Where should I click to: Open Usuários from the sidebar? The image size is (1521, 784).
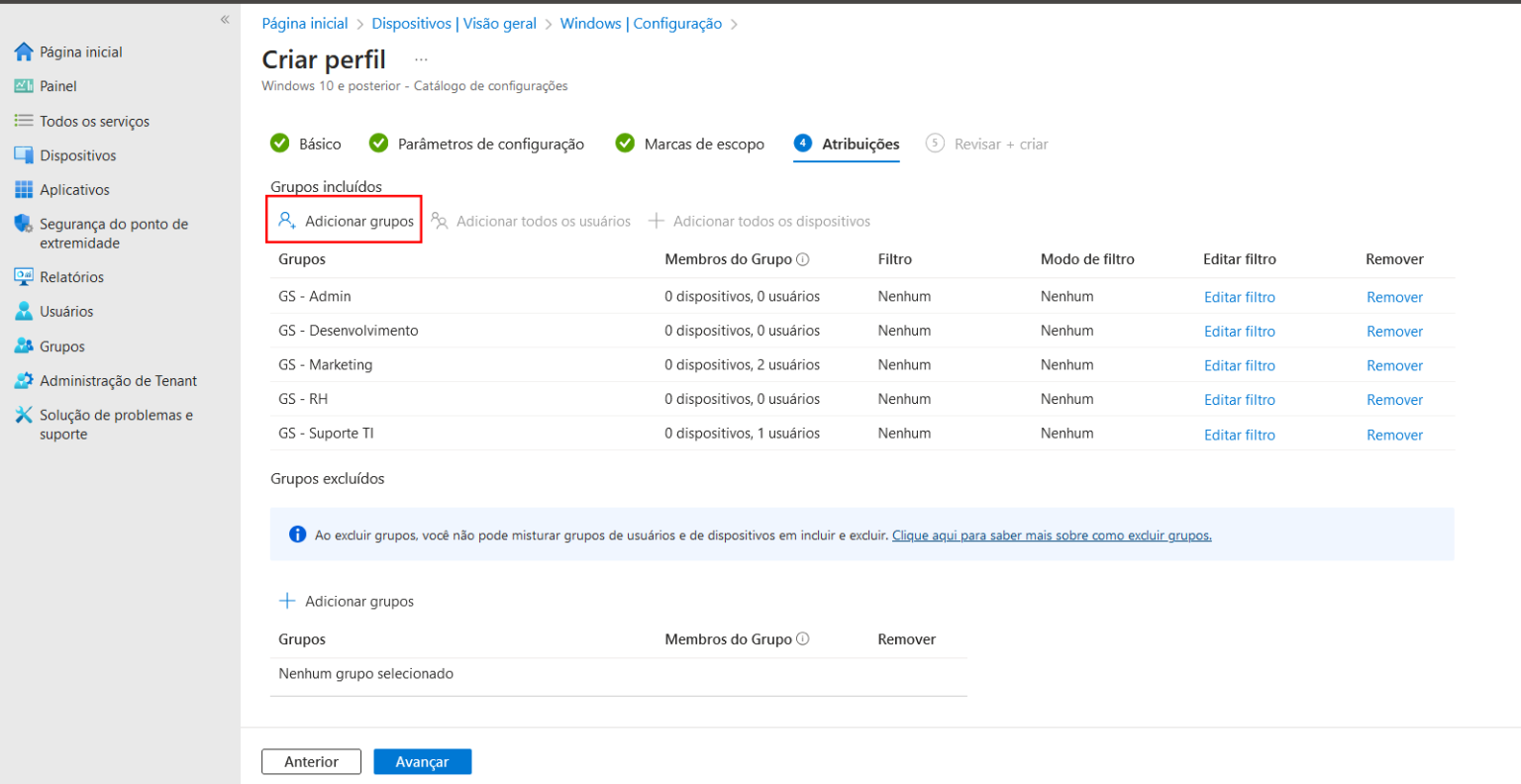[65, 311]
